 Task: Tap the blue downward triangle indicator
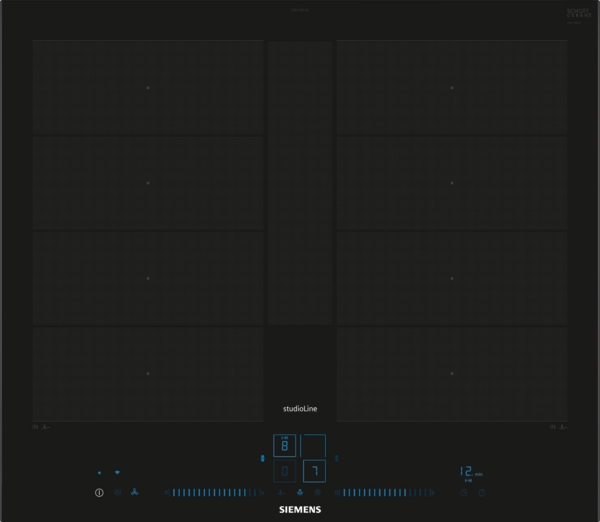(x=117, y=471)
